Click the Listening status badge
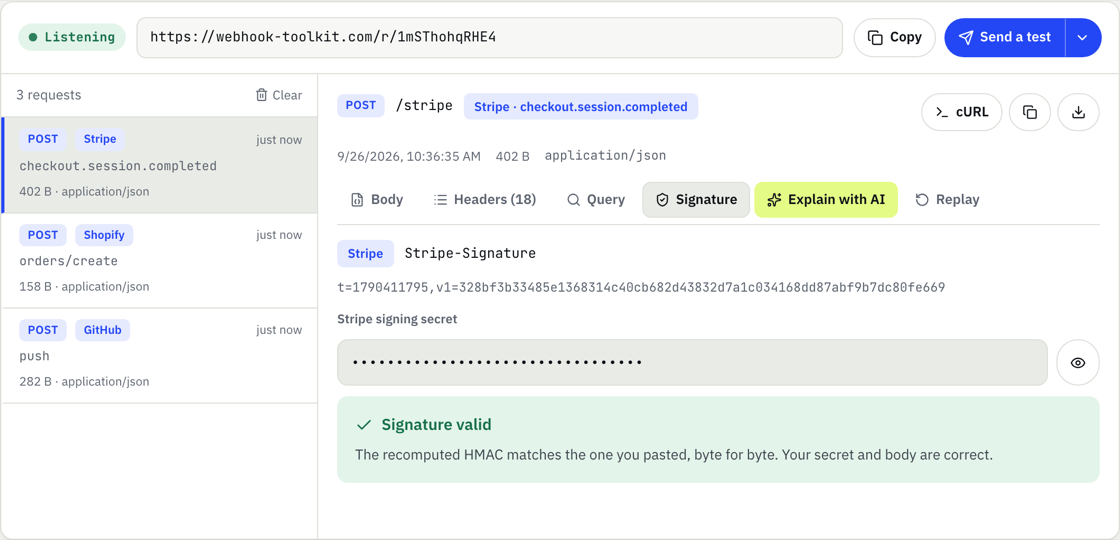The width and height of the screenshot is (1120, 540). tap(72, 37)
